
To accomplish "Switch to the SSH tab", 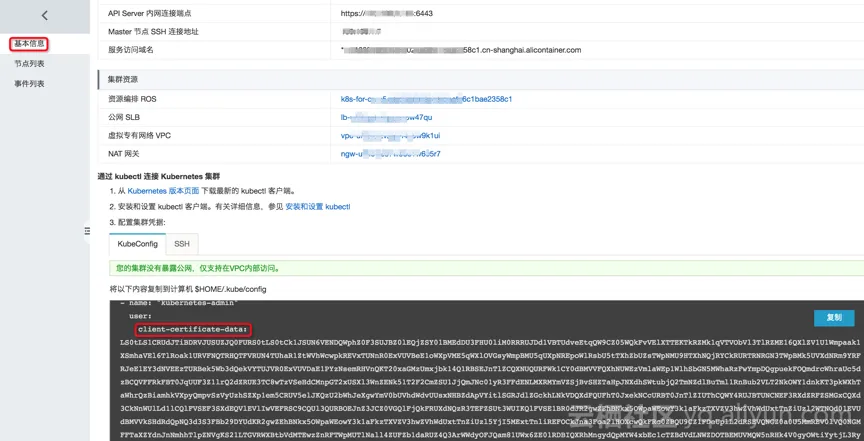I will [x=182, y=243].
